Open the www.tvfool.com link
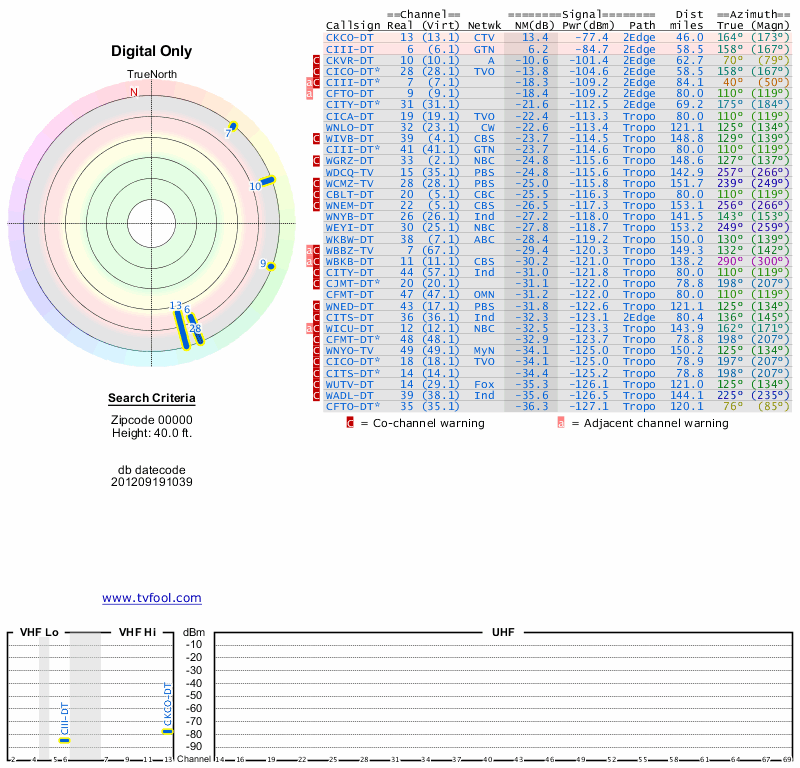 pyautogui.click(x=152, y=598)
